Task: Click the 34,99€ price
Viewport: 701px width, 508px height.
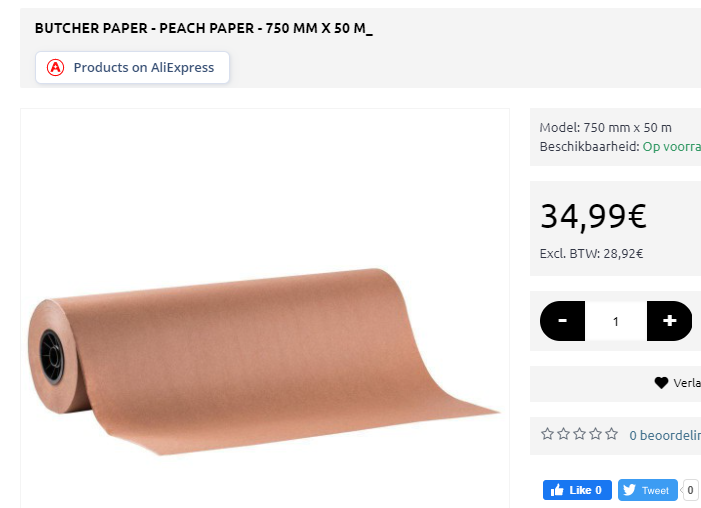Action: point(593,215)
